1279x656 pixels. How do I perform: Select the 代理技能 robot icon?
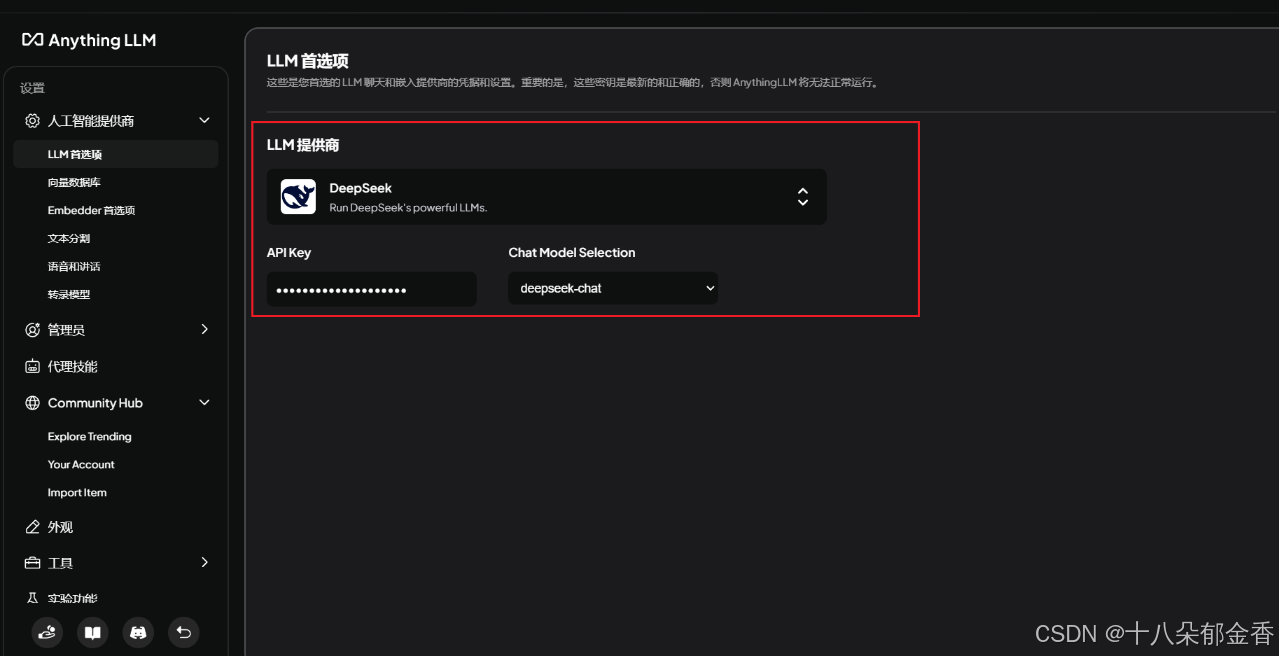click(31, 366)
